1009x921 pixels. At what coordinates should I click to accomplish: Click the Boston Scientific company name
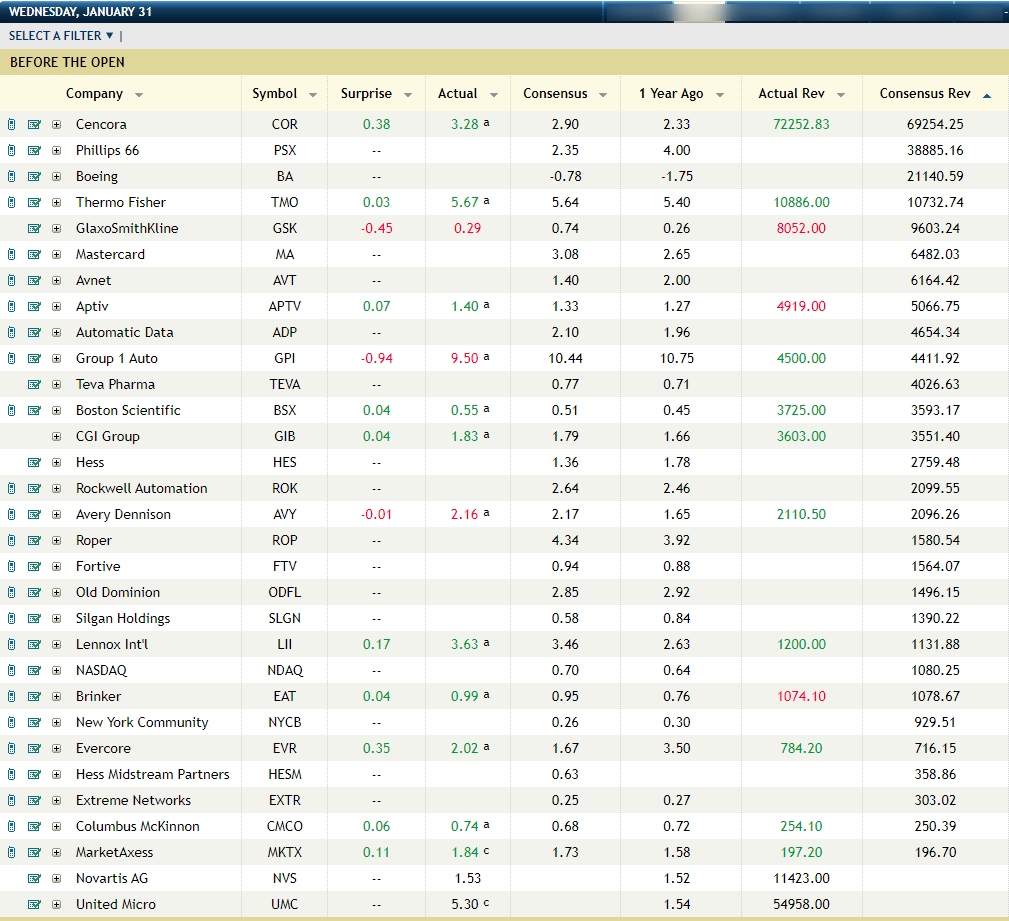[128, 411]
